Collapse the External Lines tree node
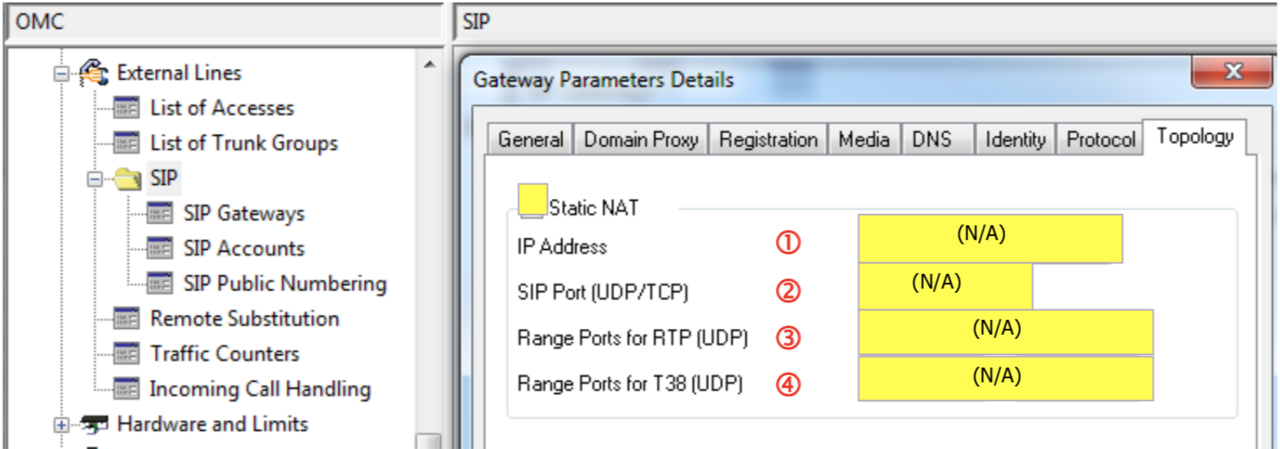 click(62, 73)
